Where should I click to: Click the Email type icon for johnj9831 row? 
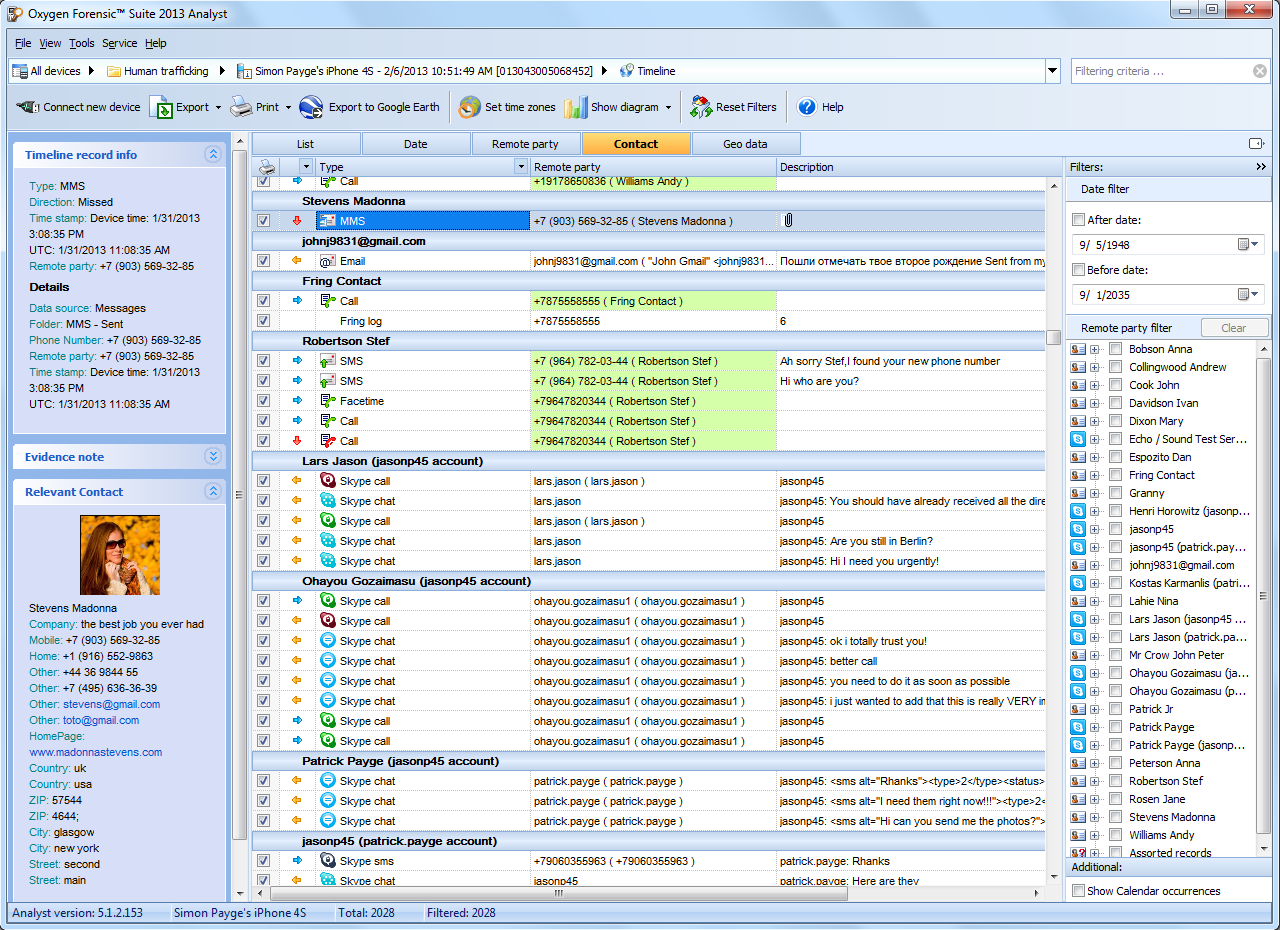(x=327, y=261)
